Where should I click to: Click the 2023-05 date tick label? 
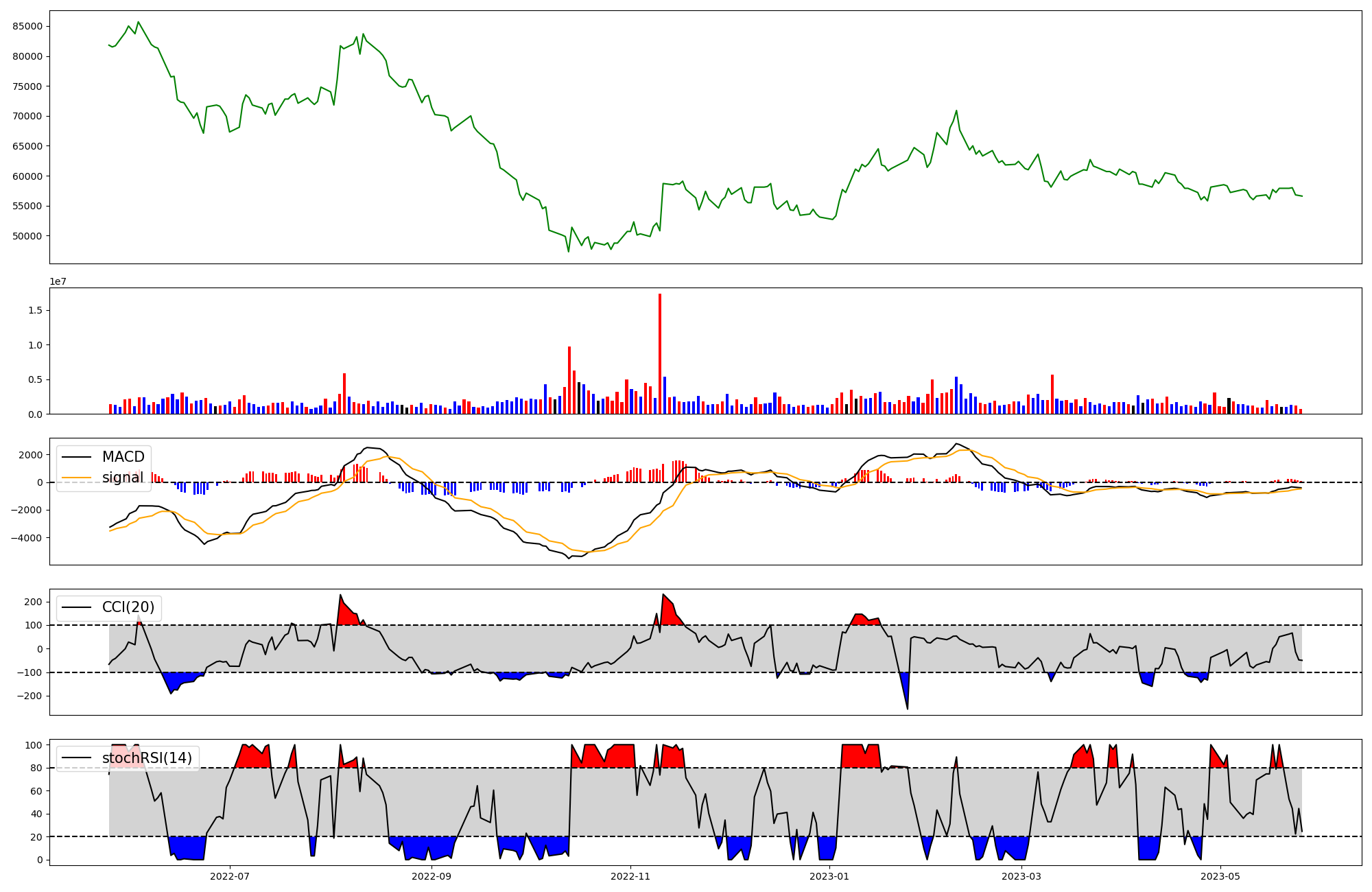1221,876
